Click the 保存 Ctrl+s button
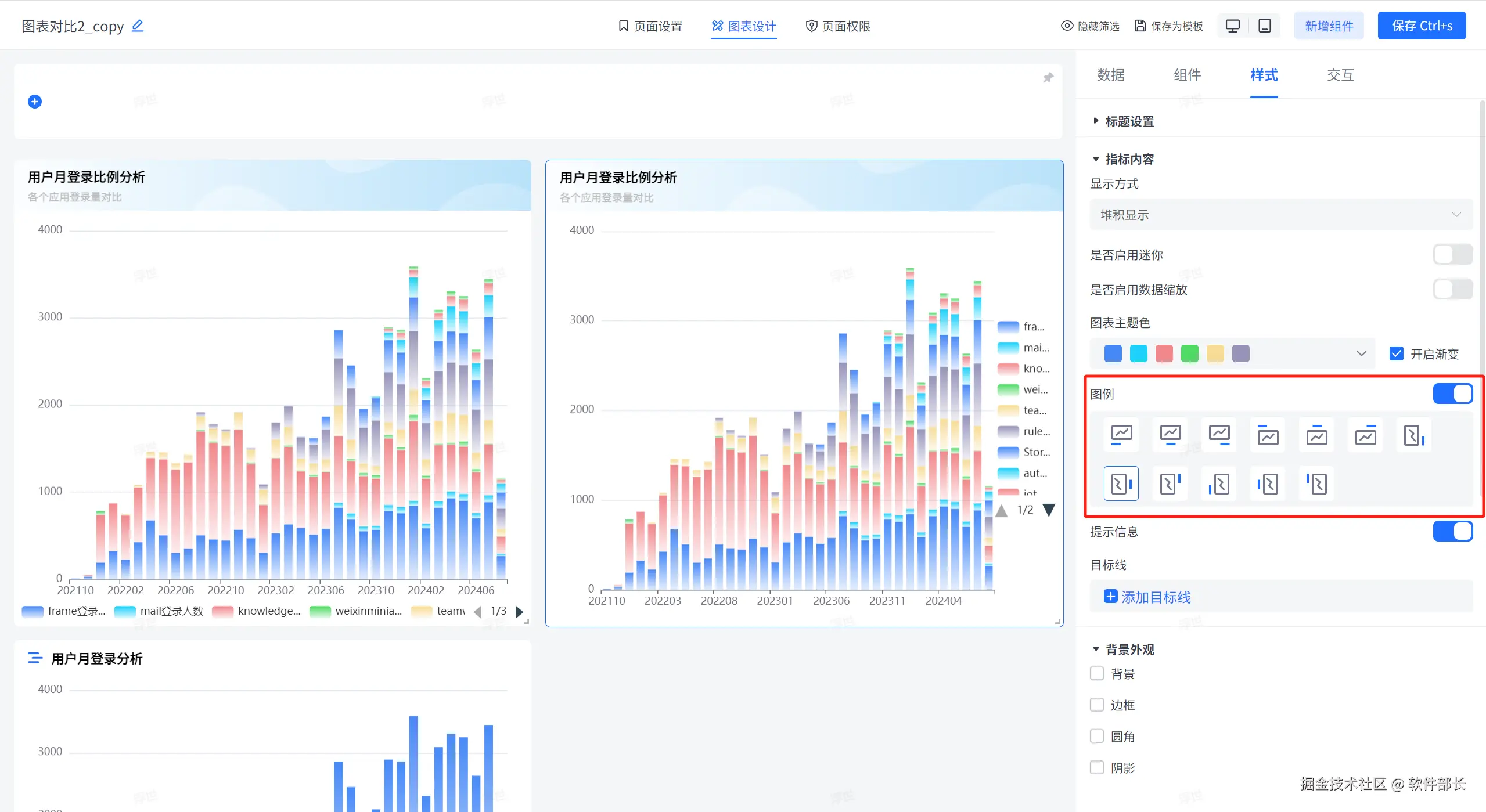The image size is (1486, 812). (x=1421, y=26)
